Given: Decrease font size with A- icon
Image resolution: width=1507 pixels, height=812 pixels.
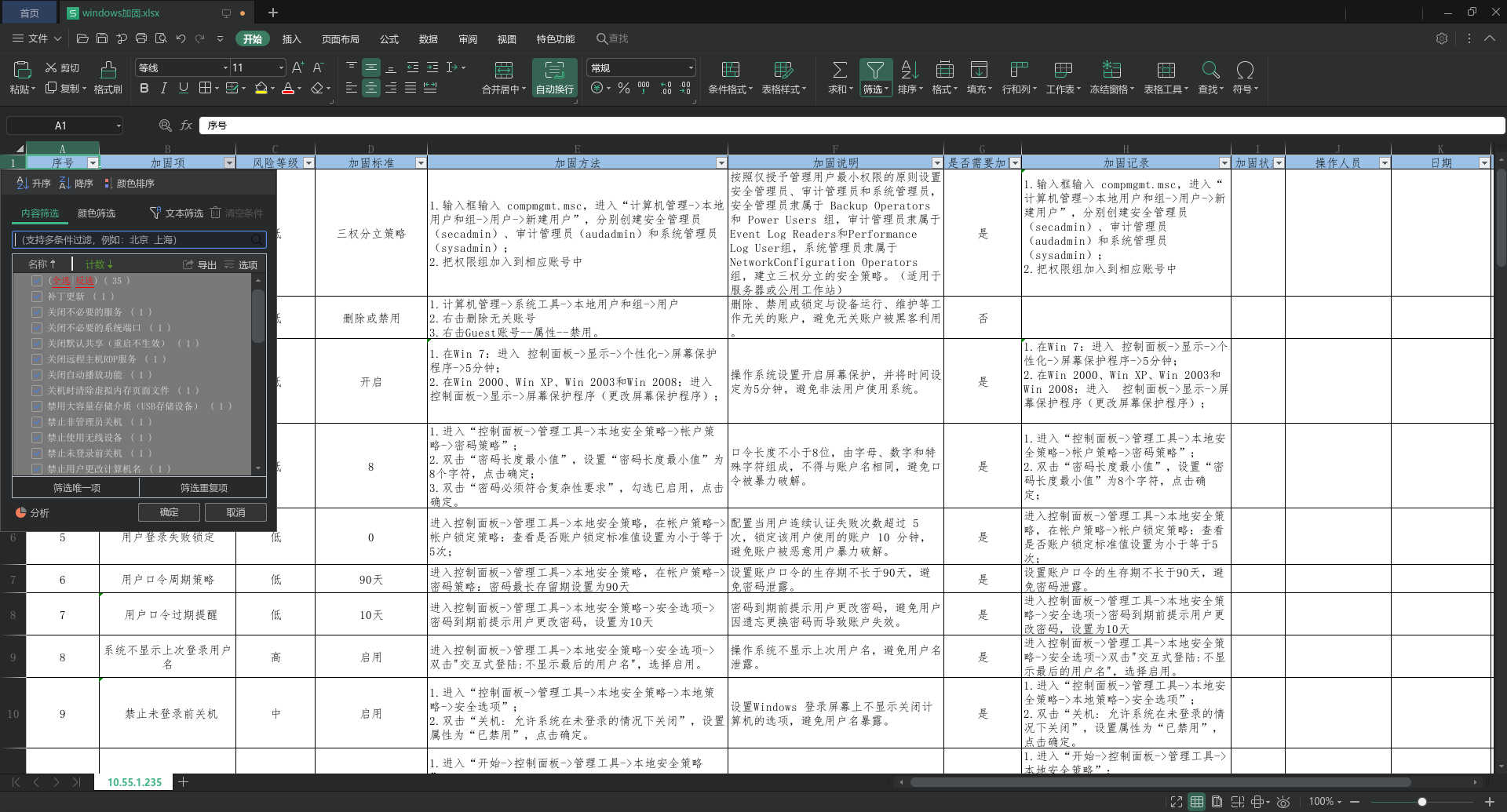Looking at the screenshot, I should (x=318, y=68).
